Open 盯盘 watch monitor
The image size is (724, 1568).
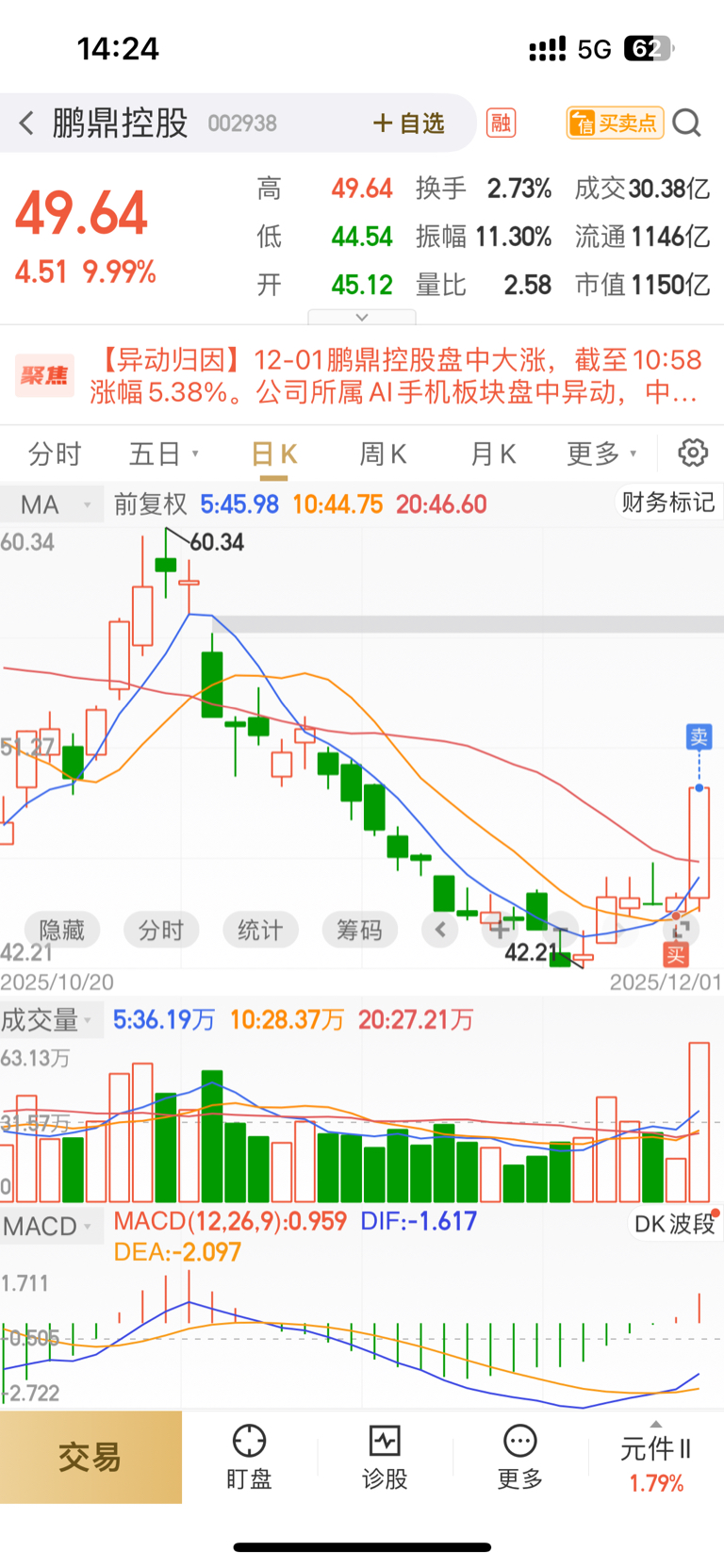click(x=249, y=1457)
